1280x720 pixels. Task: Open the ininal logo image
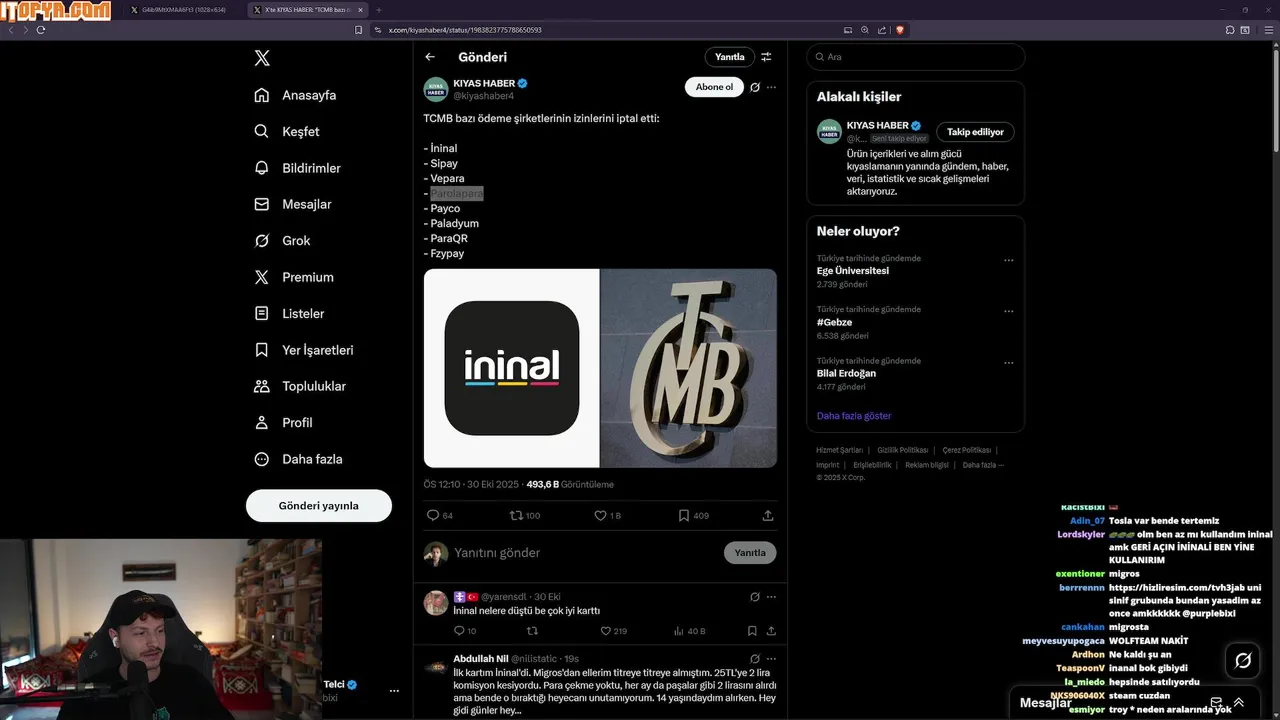click(x=511, y=368)
